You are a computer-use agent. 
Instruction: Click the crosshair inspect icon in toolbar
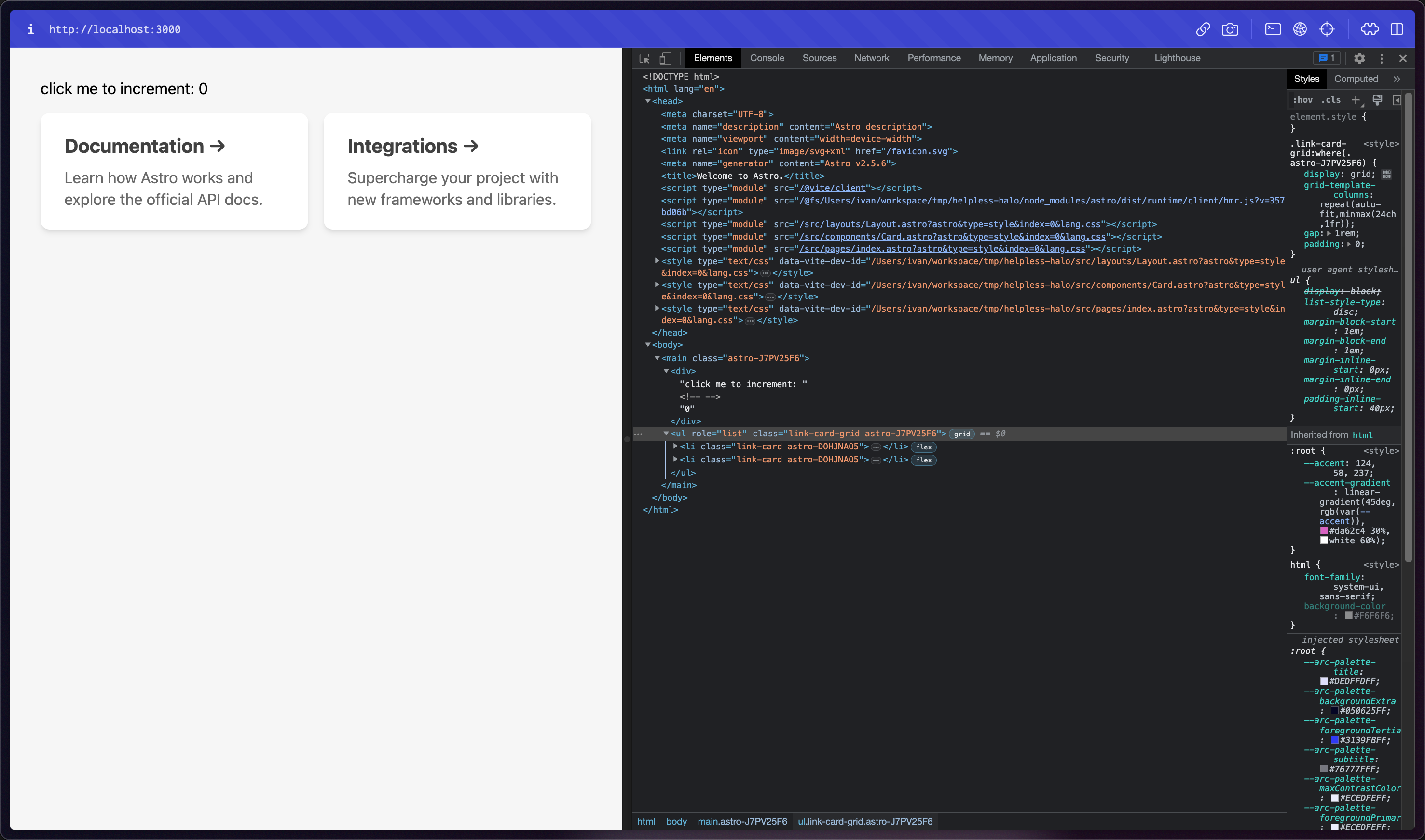tap(1327, 29)
